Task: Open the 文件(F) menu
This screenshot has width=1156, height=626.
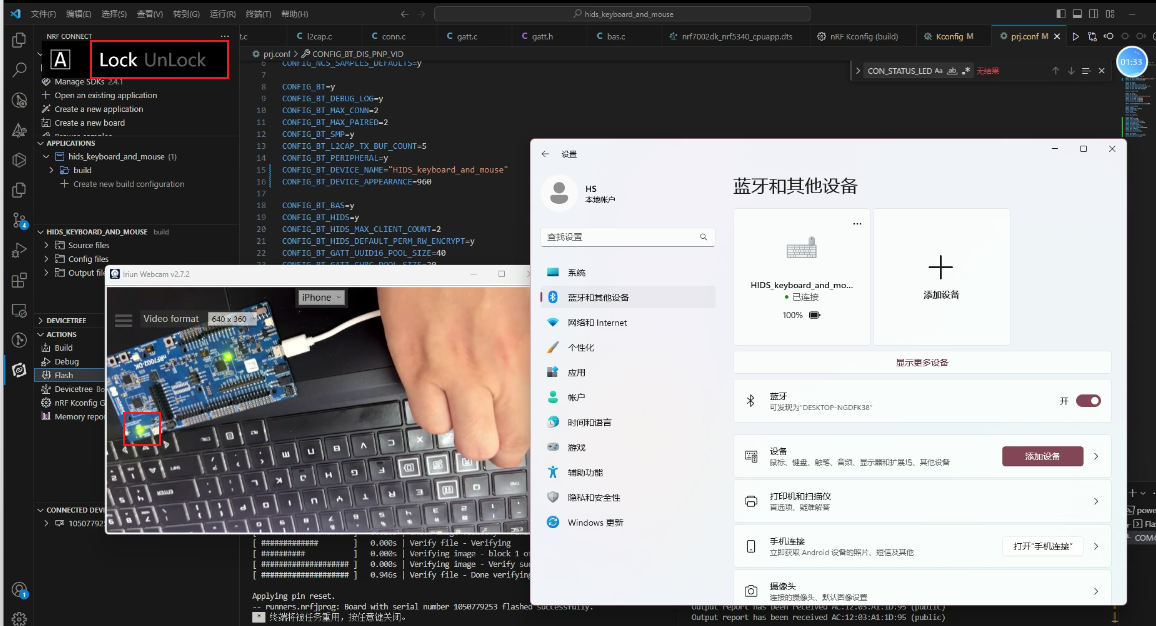Action: tap(43, 14)
